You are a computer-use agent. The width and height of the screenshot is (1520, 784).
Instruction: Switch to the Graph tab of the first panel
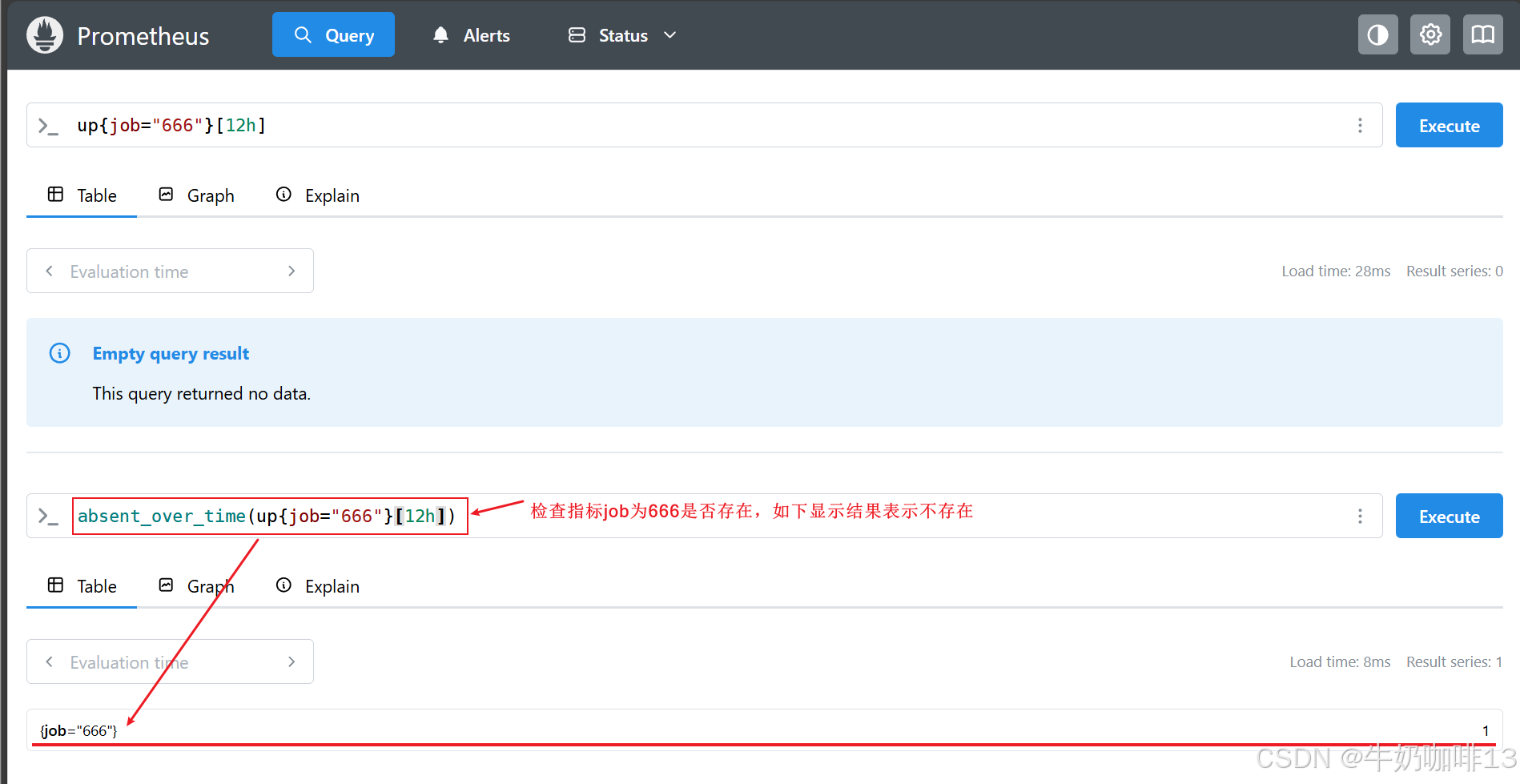(196, 195)
